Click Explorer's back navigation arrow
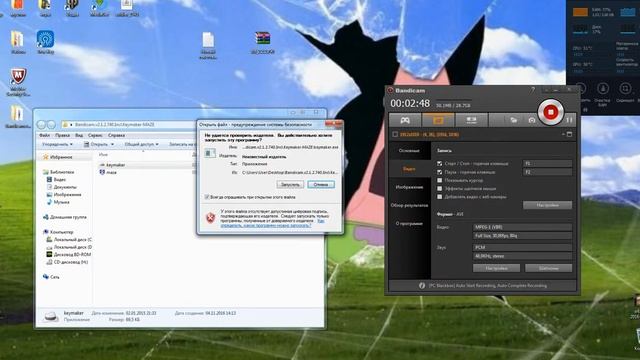Viewport: 640px width, 360px height. (x=42, y=124)
